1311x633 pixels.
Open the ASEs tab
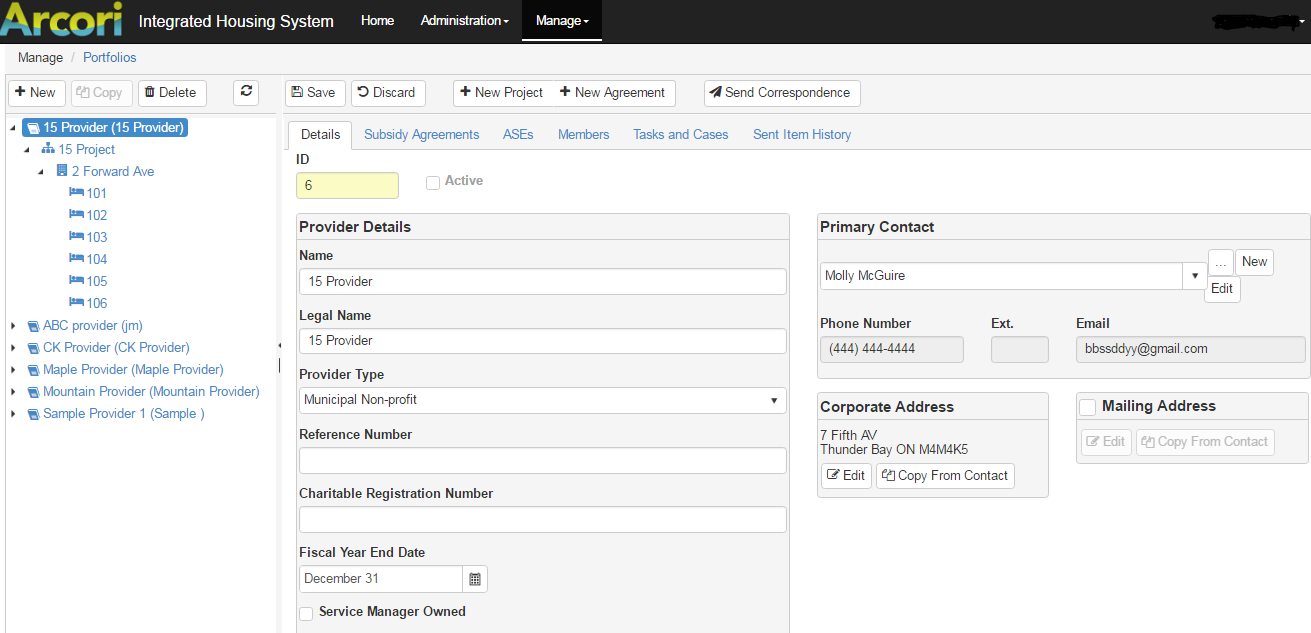point(518,134)
